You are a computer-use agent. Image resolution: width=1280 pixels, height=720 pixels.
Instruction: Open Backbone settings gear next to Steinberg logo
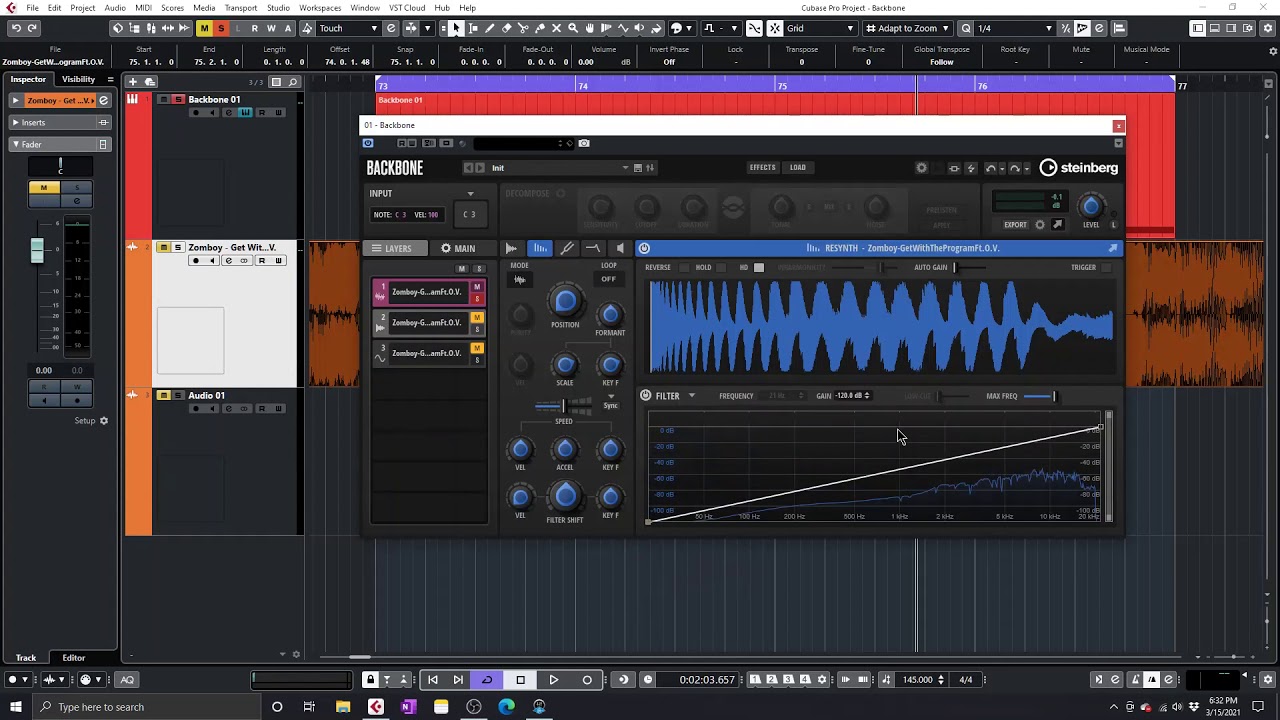[922, 168]
